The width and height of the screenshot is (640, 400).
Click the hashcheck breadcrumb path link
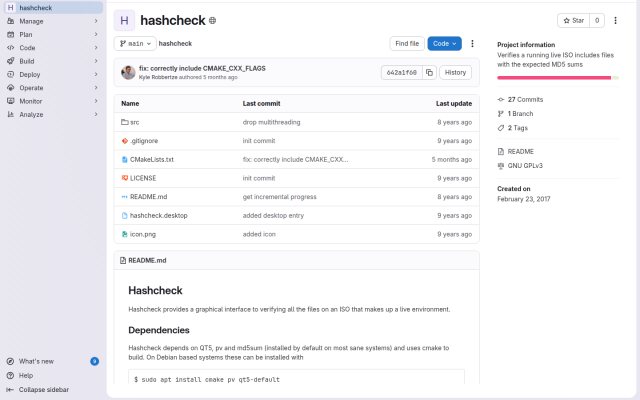click(x=175, y=44)
